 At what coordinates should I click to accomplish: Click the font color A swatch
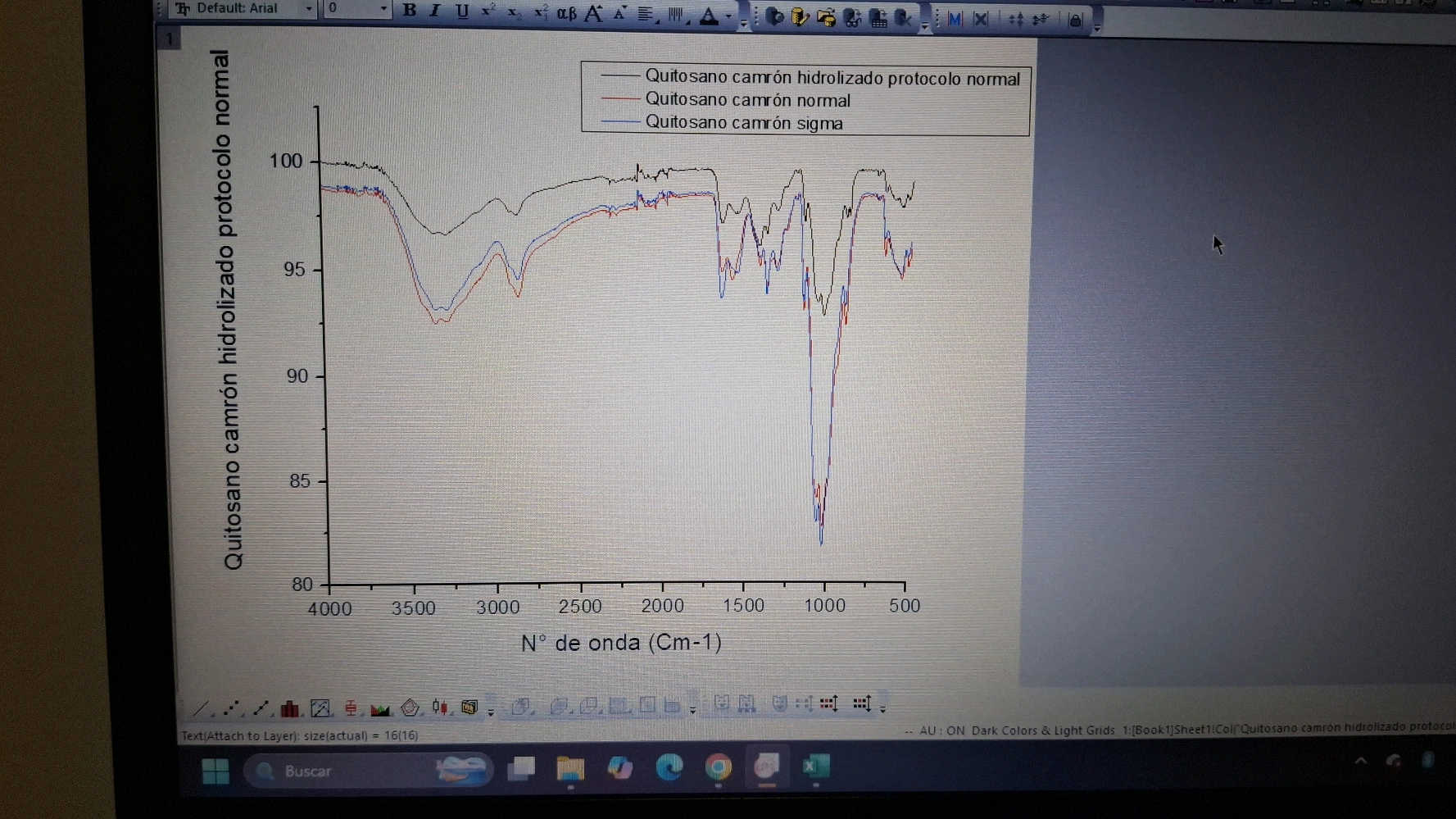coord(710,16)
